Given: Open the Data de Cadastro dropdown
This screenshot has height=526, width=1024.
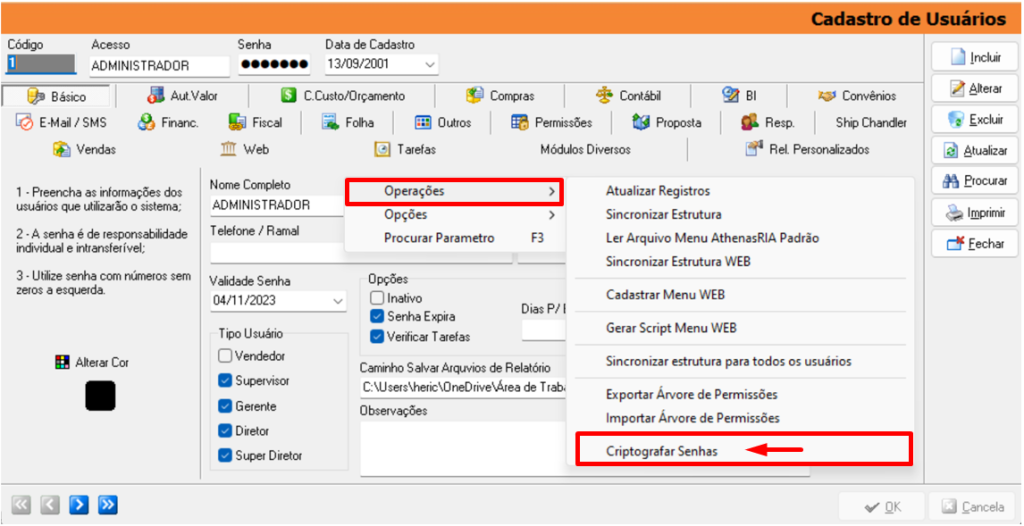Looking at the screenshot, I should tap(429, 65).
